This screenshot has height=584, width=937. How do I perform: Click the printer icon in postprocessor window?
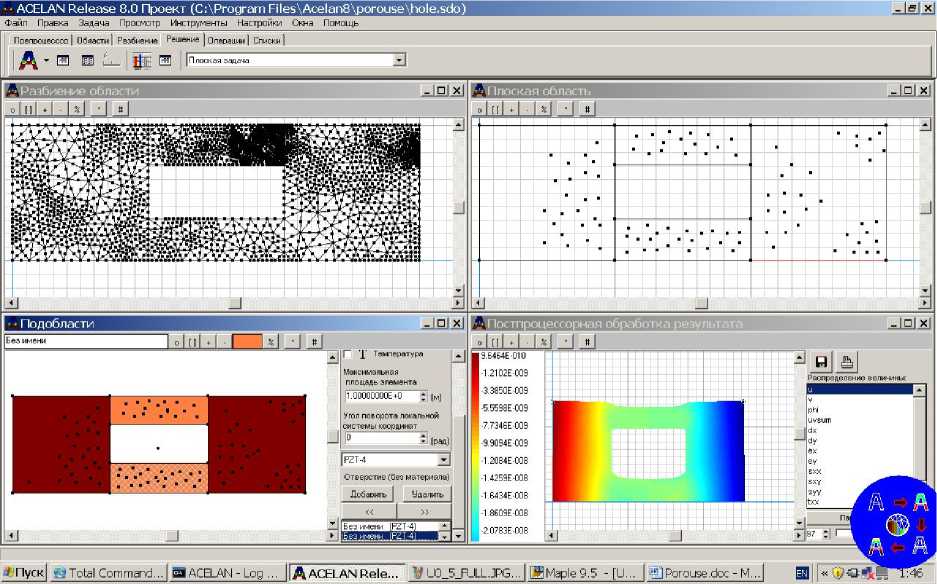pyautogui.click(x=846, y=361)
